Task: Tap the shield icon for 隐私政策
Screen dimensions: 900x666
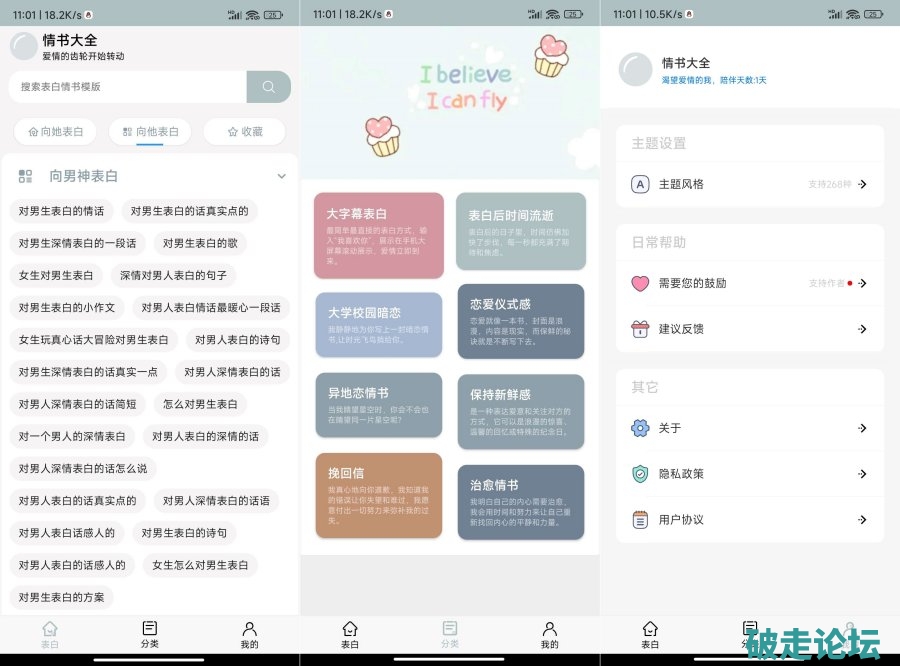Action: click(x=640, y=474)
